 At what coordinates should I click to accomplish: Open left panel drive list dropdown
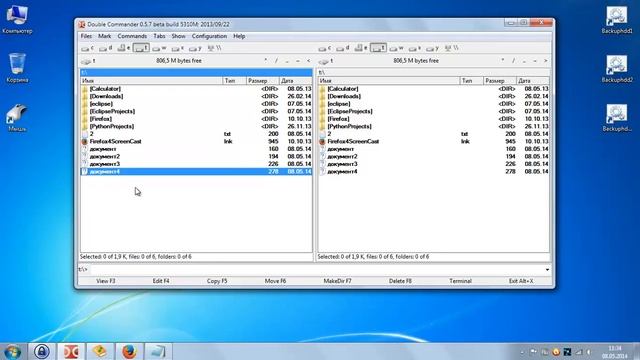pyautogui.click(x=88, y=61)
